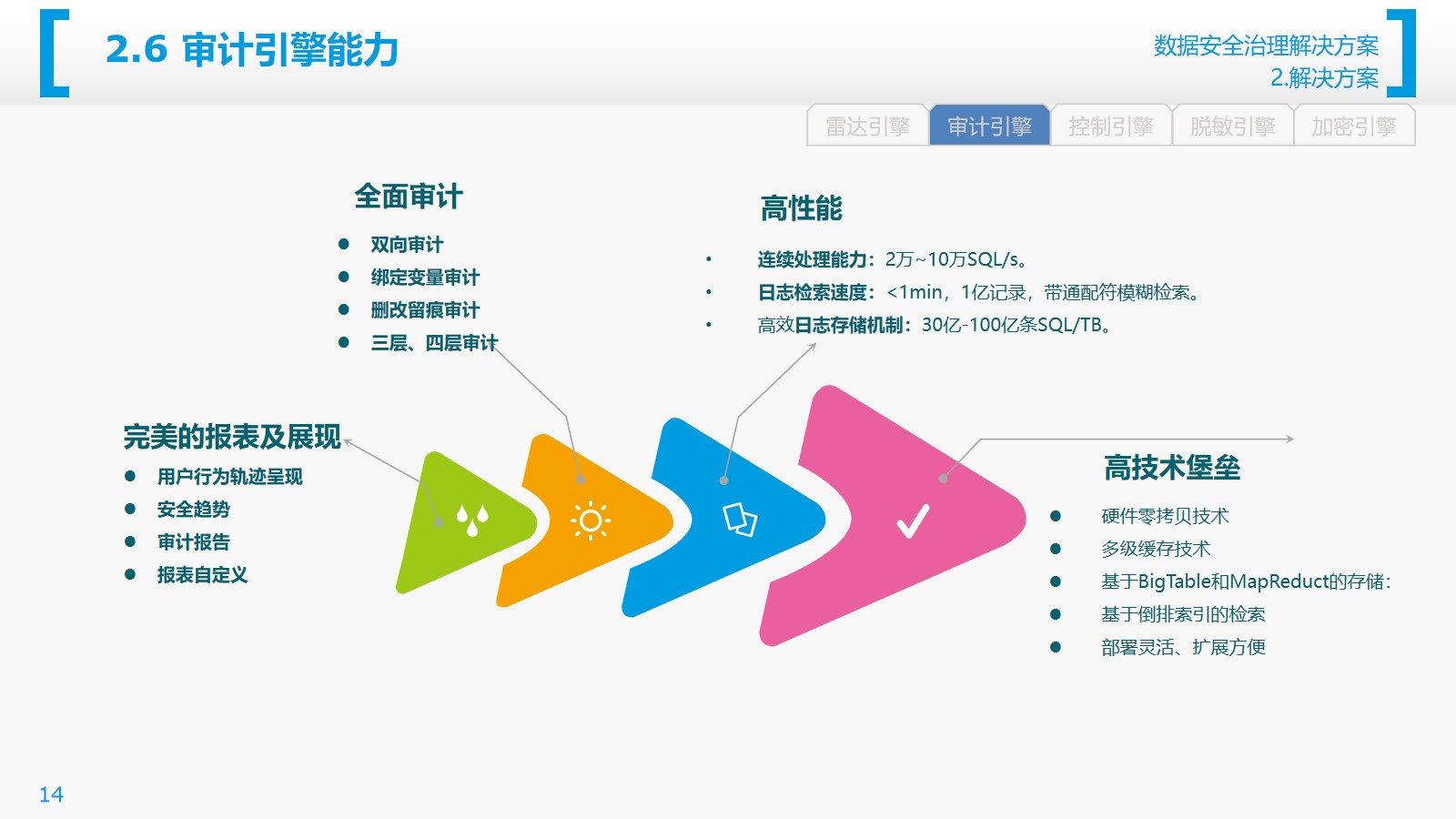Click the 安全趋势 bullet
Viewport: 1456px width, 819px height.
[193, 510]
